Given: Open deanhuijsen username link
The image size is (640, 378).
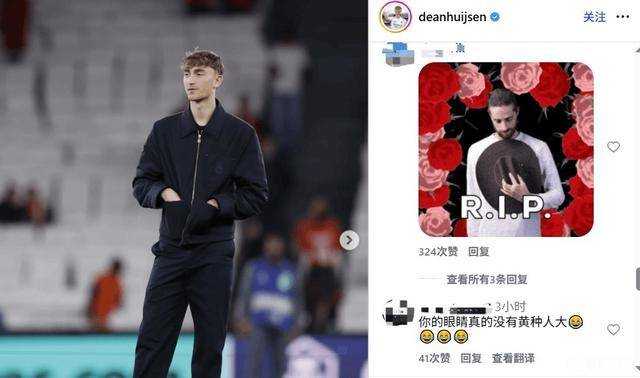Looking at the screenshot, I should pos(452,17).
